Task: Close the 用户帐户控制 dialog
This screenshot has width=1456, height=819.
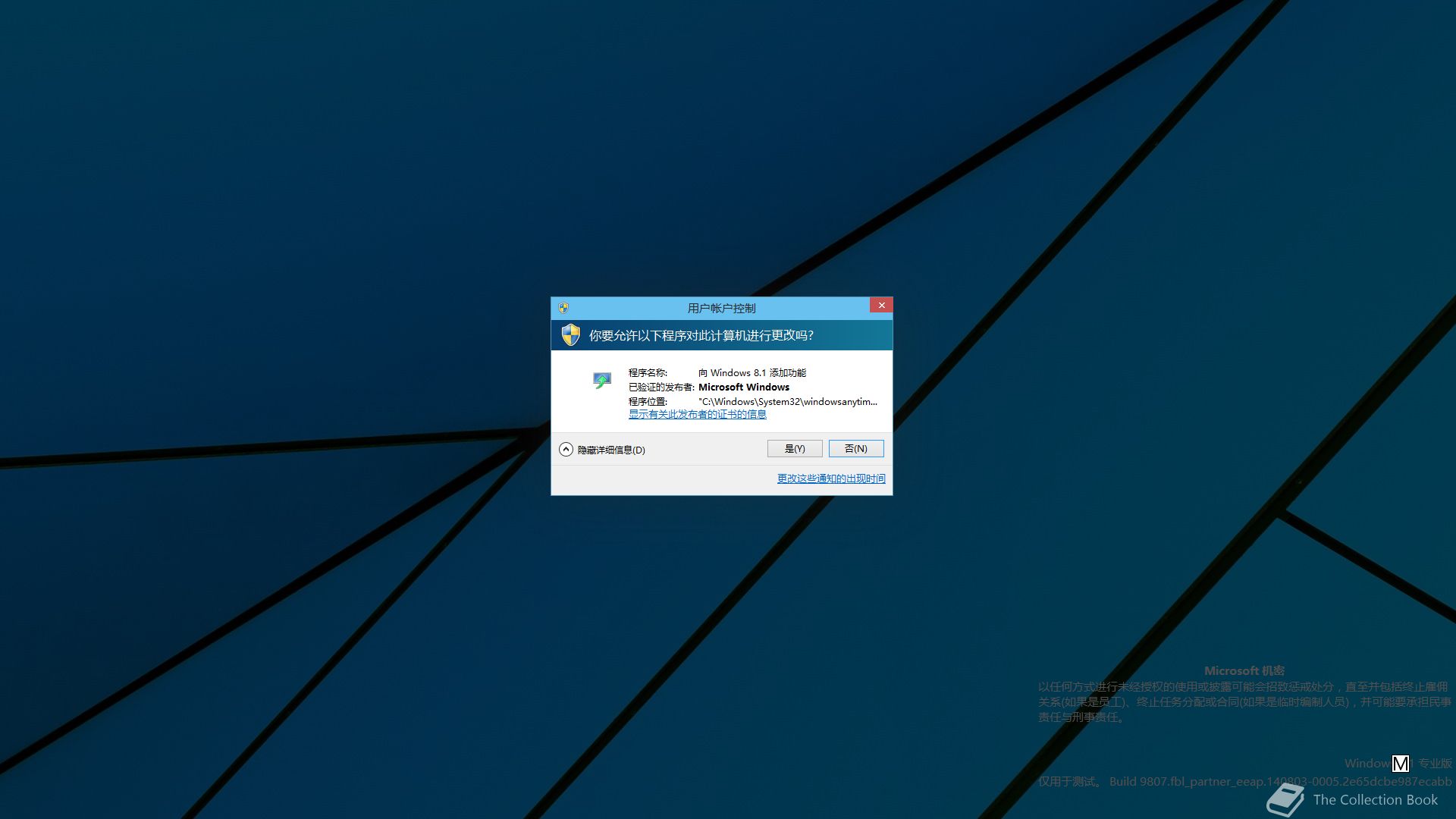Action: coord(881,305)
